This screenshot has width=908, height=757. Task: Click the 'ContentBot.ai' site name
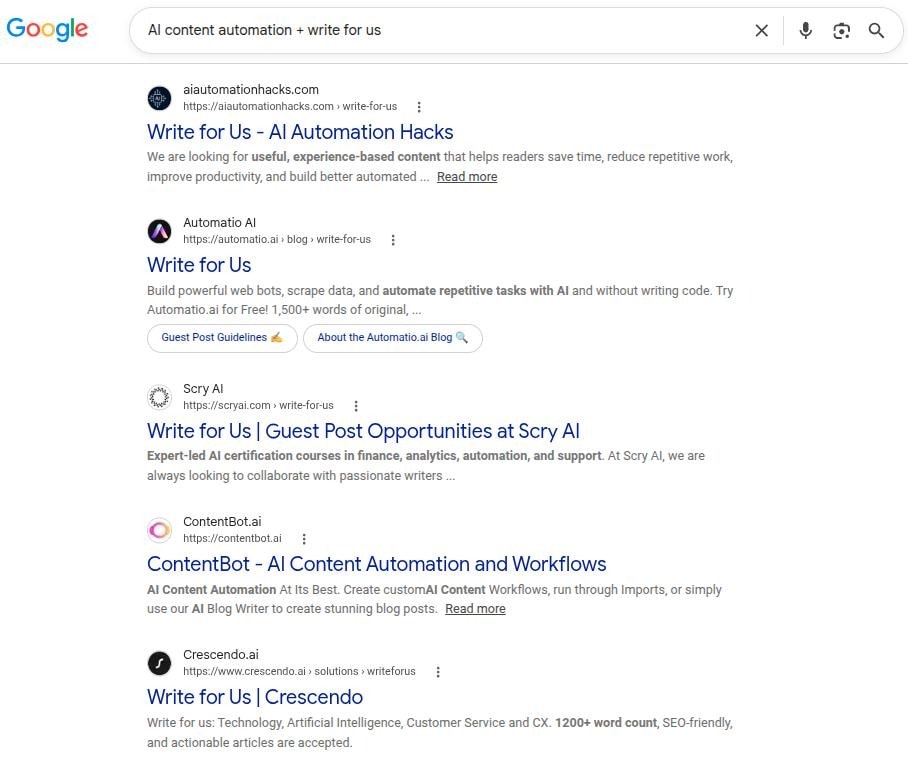222,522
